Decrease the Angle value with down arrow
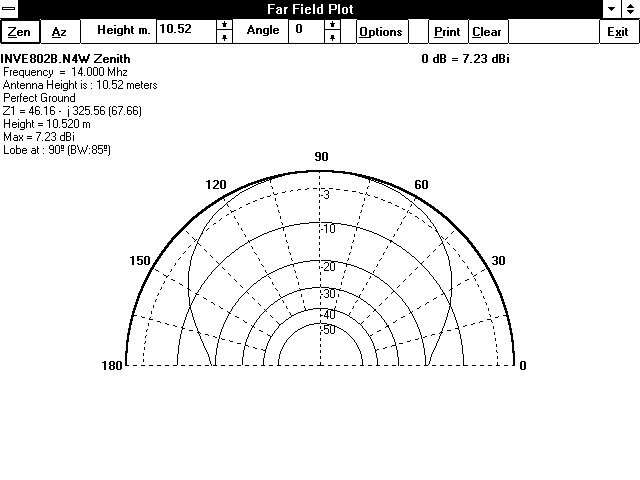This screenshot has width=640, height=480. coord(332,37)
